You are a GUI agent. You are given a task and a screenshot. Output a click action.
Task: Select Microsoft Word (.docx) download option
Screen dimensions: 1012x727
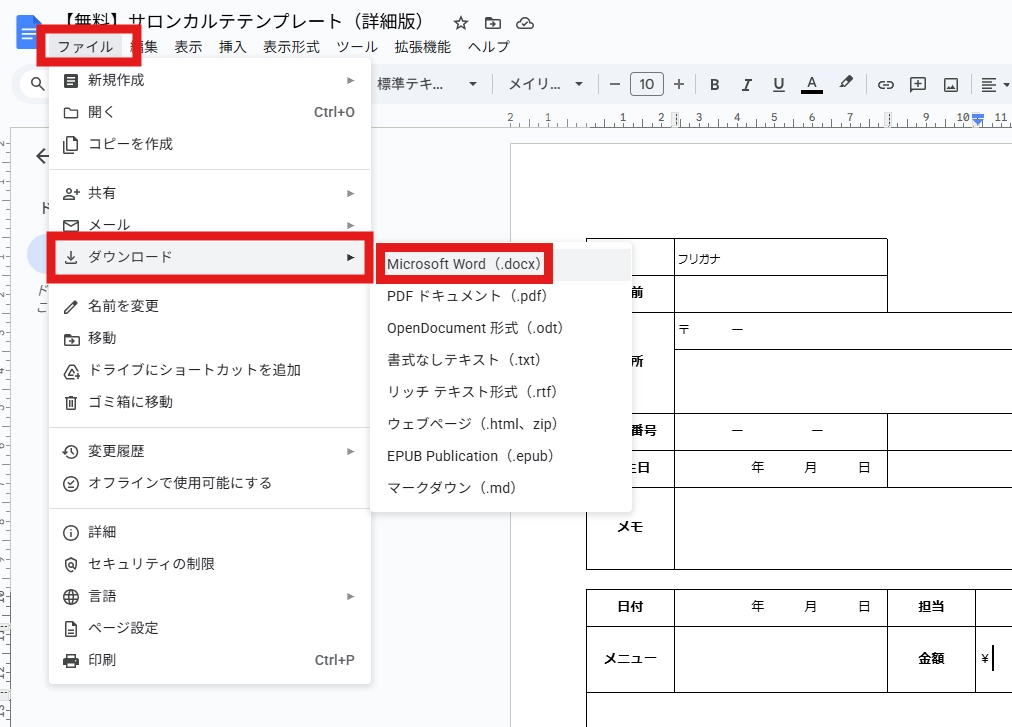[x=464, y=264]
